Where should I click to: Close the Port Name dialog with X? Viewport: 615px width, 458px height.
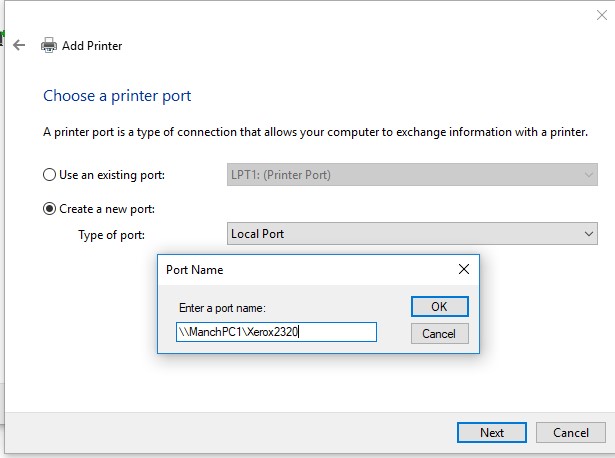click(x=463, y=270)
